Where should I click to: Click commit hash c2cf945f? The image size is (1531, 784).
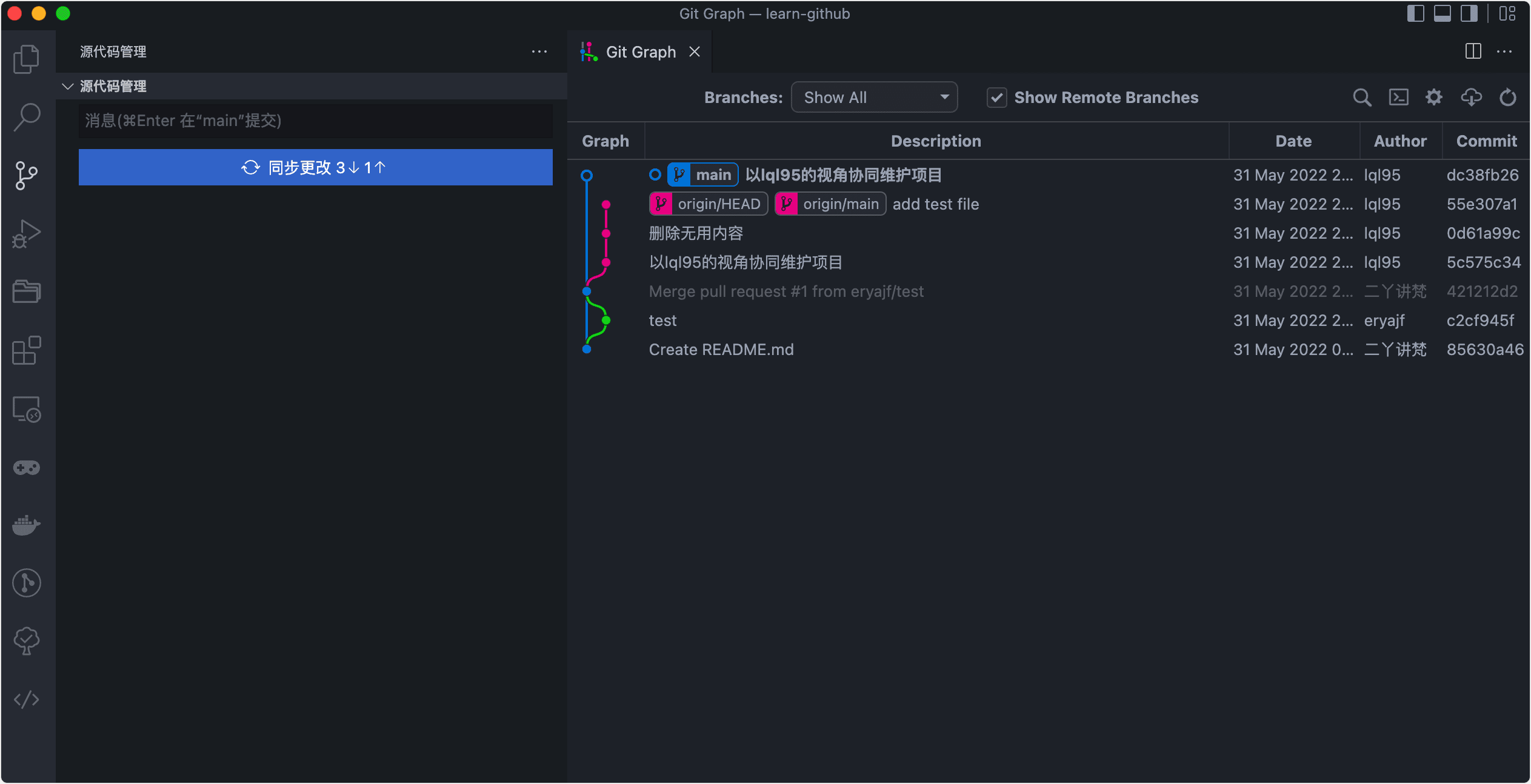pos(1480,321)
